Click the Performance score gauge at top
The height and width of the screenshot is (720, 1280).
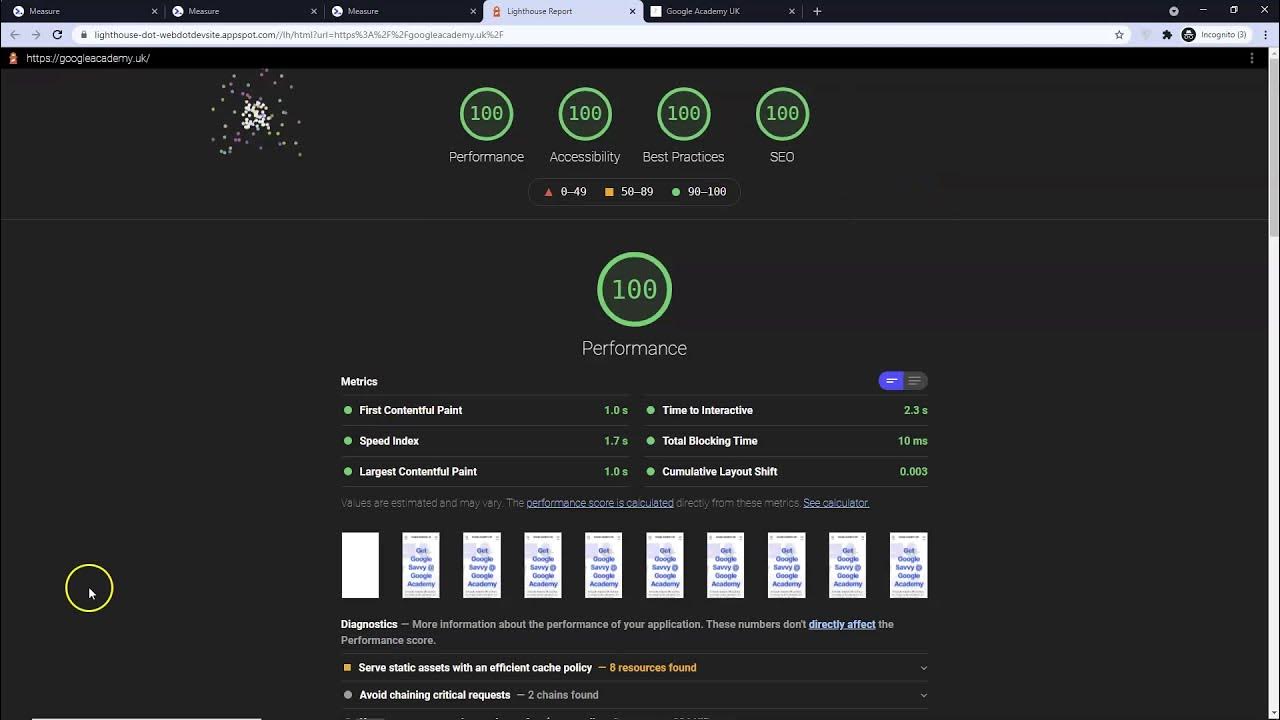pos(486,114)
